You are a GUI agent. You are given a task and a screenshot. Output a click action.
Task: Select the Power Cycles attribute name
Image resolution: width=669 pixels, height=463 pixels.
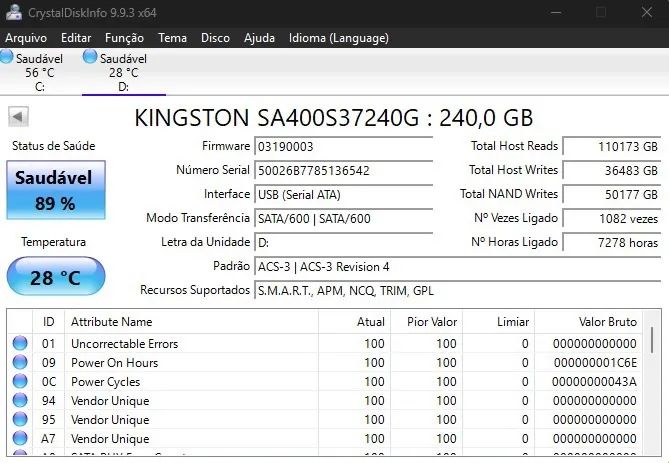pos(105,381)
